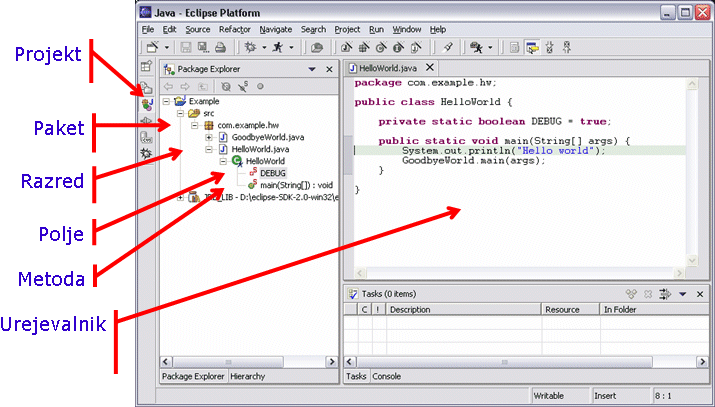Close the HelloWorld.java editor tab
Viewport: 715px width, 407px height.
point(430,67)
